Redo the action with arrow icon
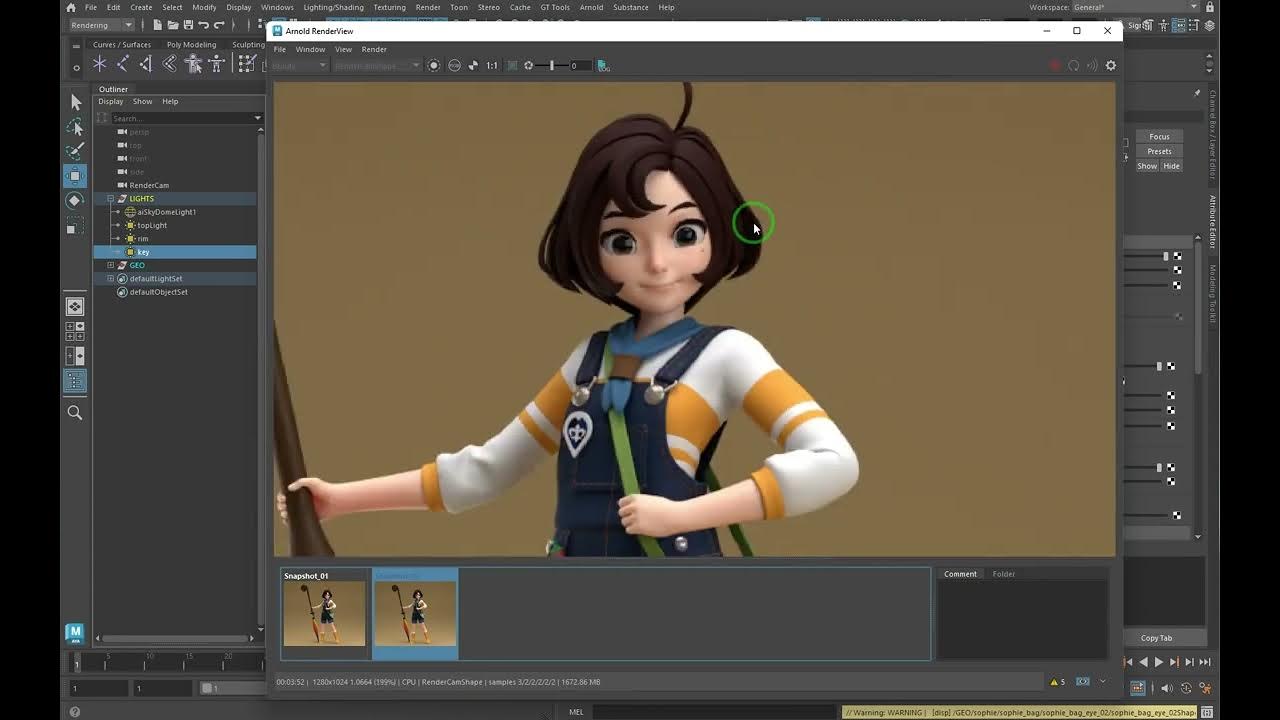The height and width of the screenshot is (720, 1280). pyautogui.click(x=219, y=24)
